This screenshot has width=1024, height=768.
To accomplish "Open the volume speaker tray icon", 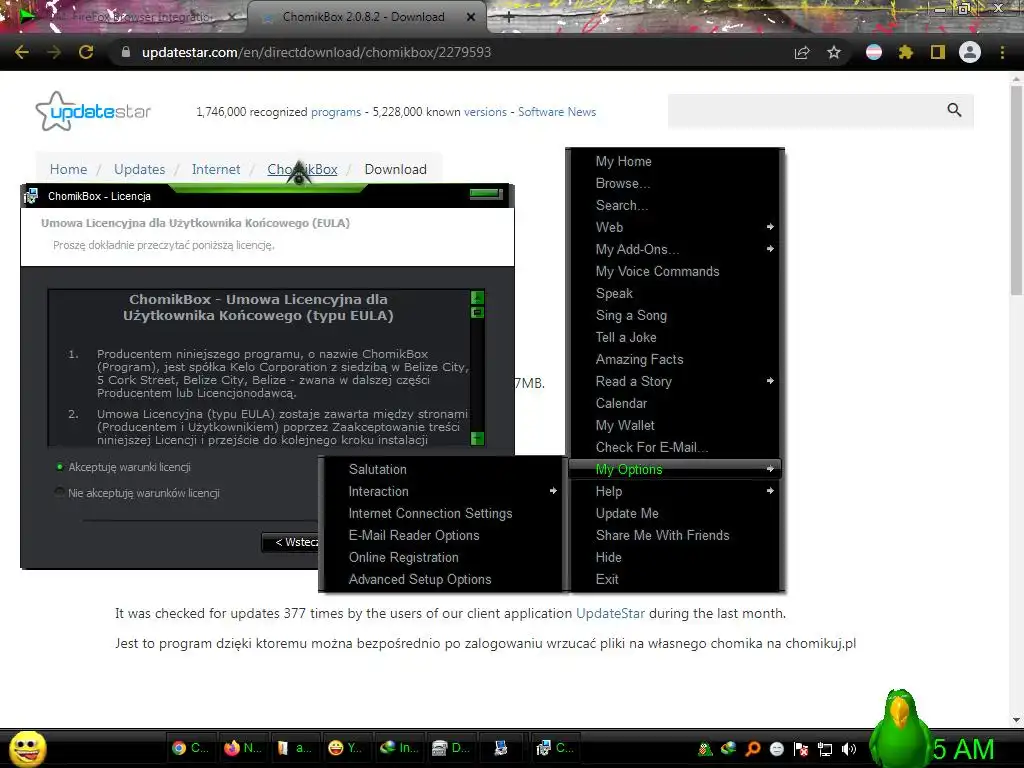I will pos(849,749).
